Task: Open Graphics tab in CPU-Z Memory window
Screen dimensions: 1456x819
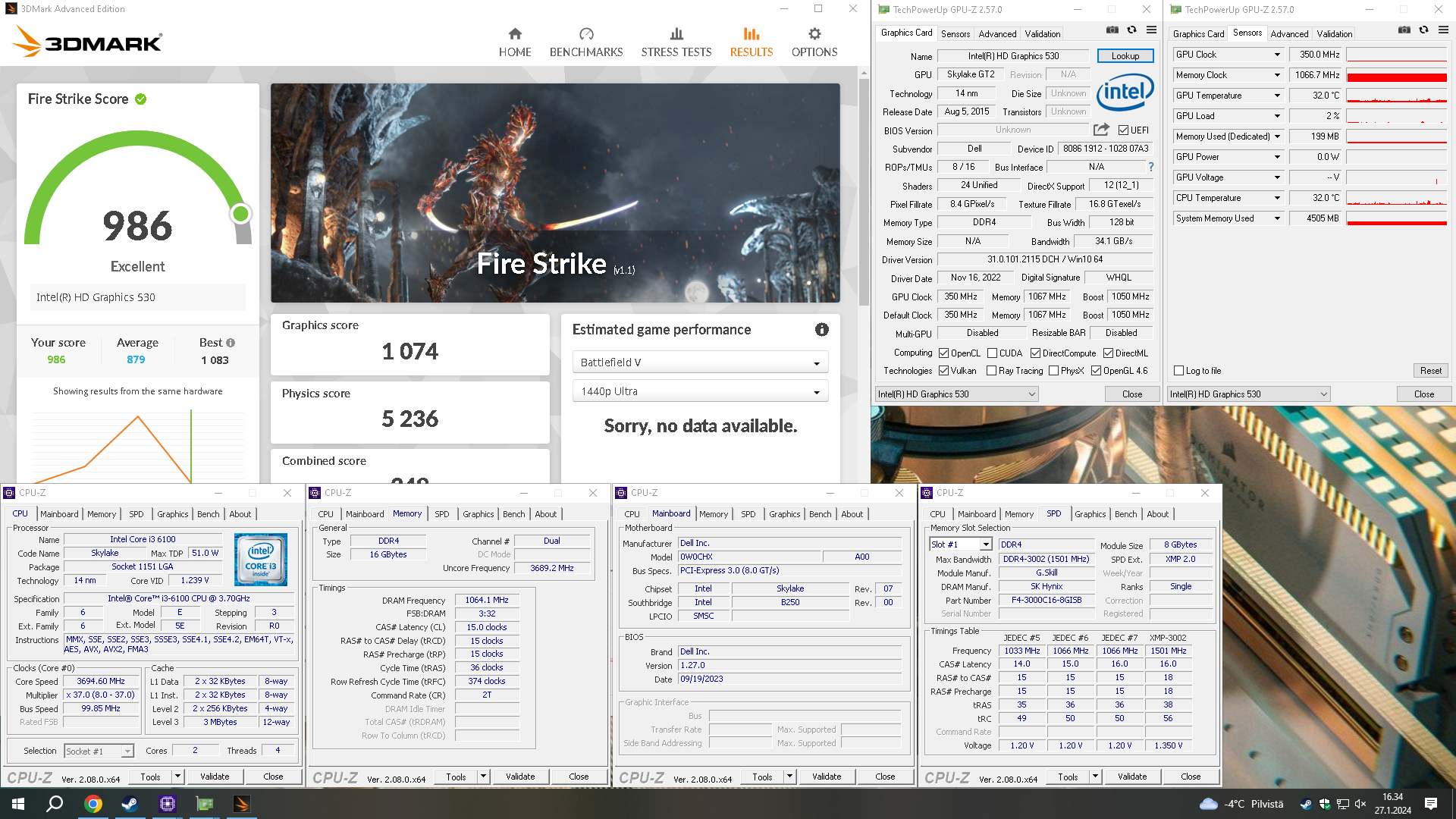Action: pyautogui.click(x=479, y=514)
